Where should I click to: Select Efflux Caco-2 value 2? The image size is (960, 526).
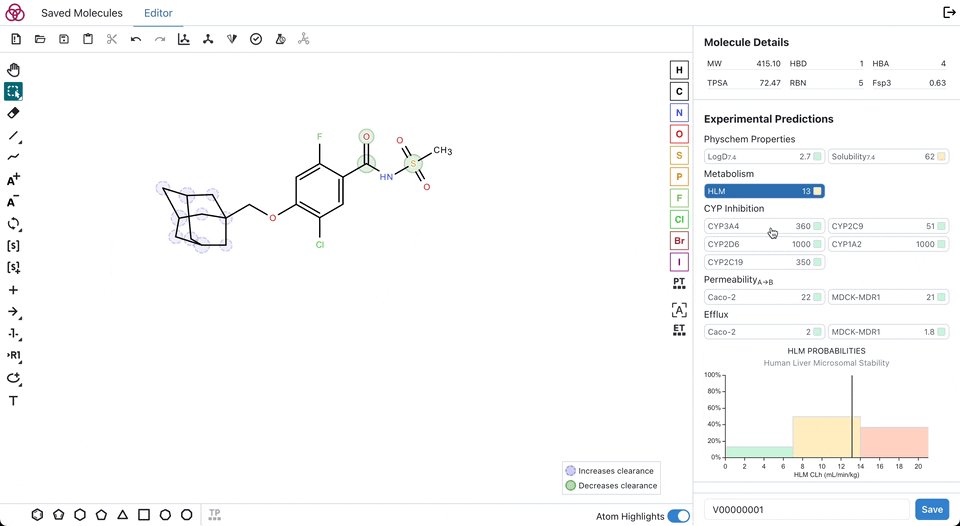[x=764, y=332]
